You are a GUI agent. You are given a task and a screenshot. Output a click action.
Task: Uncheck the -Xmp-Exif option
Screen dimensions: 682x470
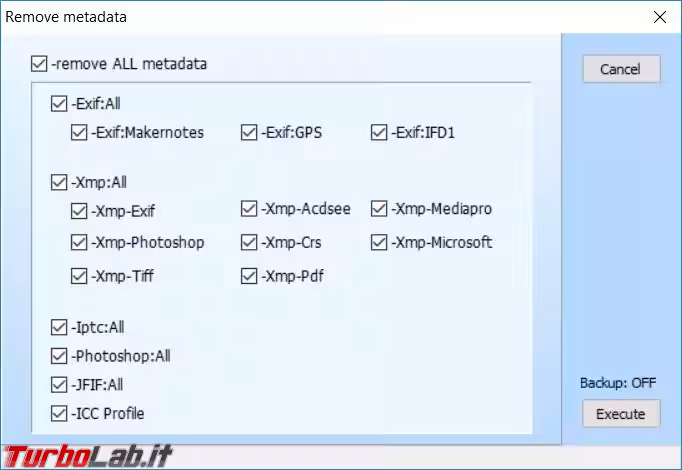click(x=79, y=211)
